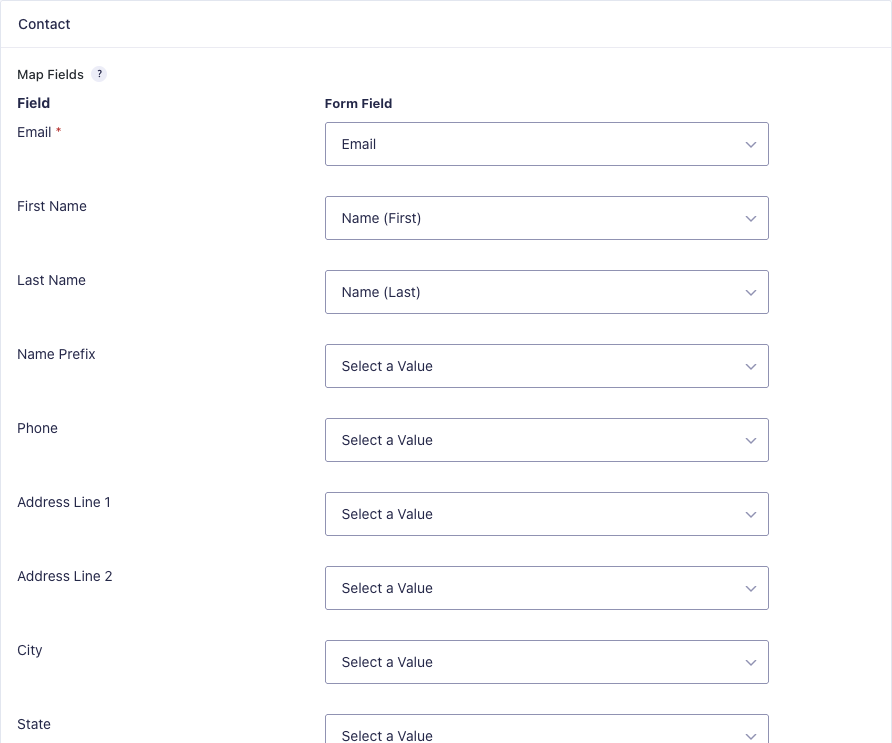Click the First Name field label
The height and width of the screenshot is (743, 892).
click(52, 206)
